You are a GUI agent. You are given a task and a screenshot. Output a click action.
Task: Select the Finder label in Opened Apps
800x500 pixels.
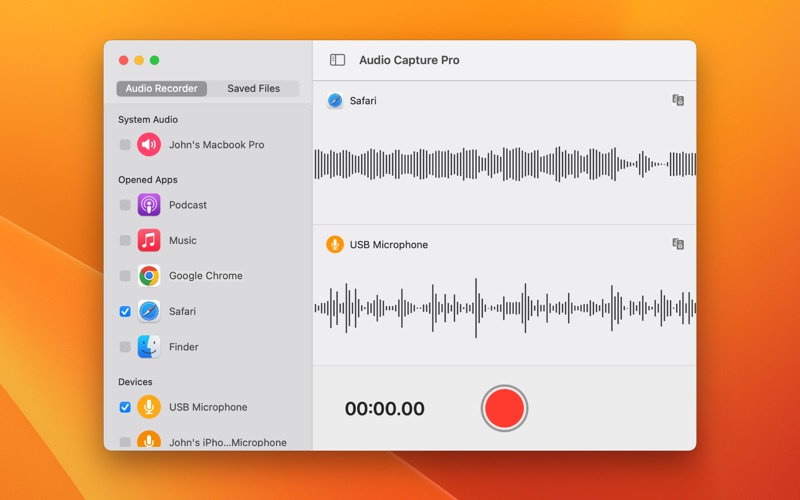pos(184,347)
